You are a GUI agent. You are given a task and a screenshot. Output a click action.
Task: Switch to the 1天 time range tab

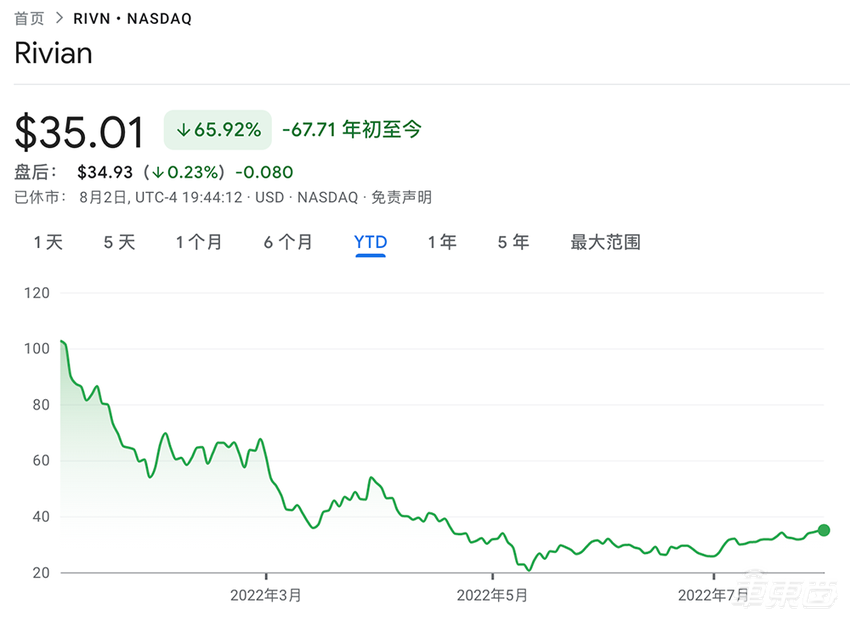click(x=47, y=242)
